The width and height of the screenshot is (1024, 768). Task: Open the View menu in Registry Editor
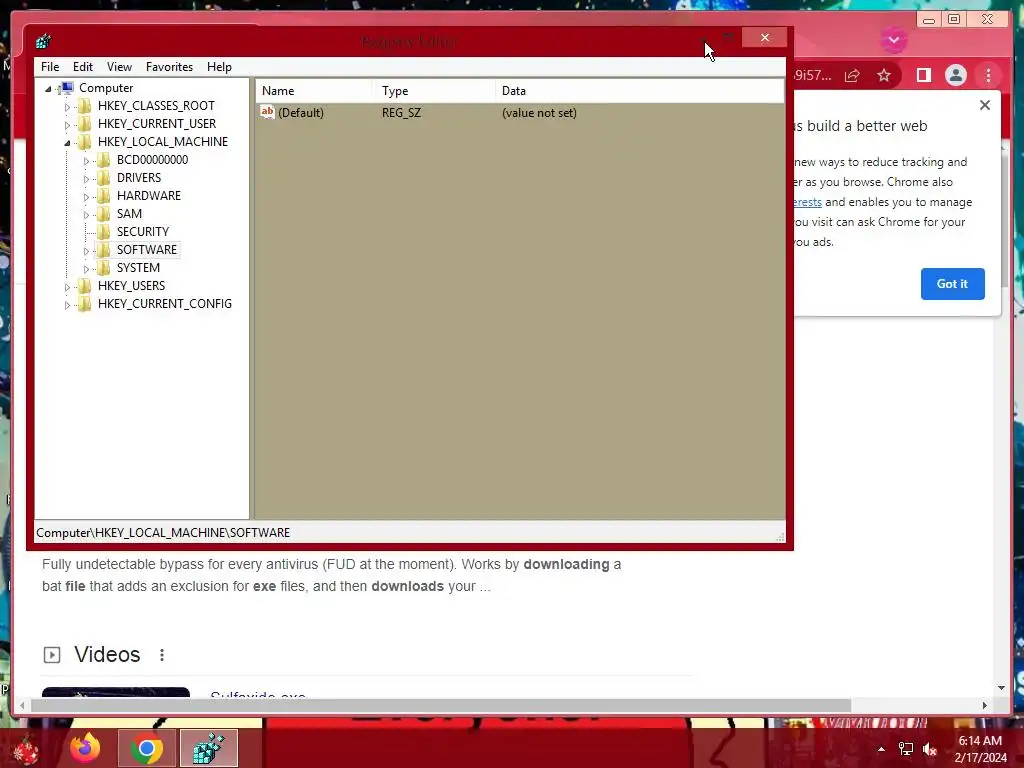[x=119, y=67]
